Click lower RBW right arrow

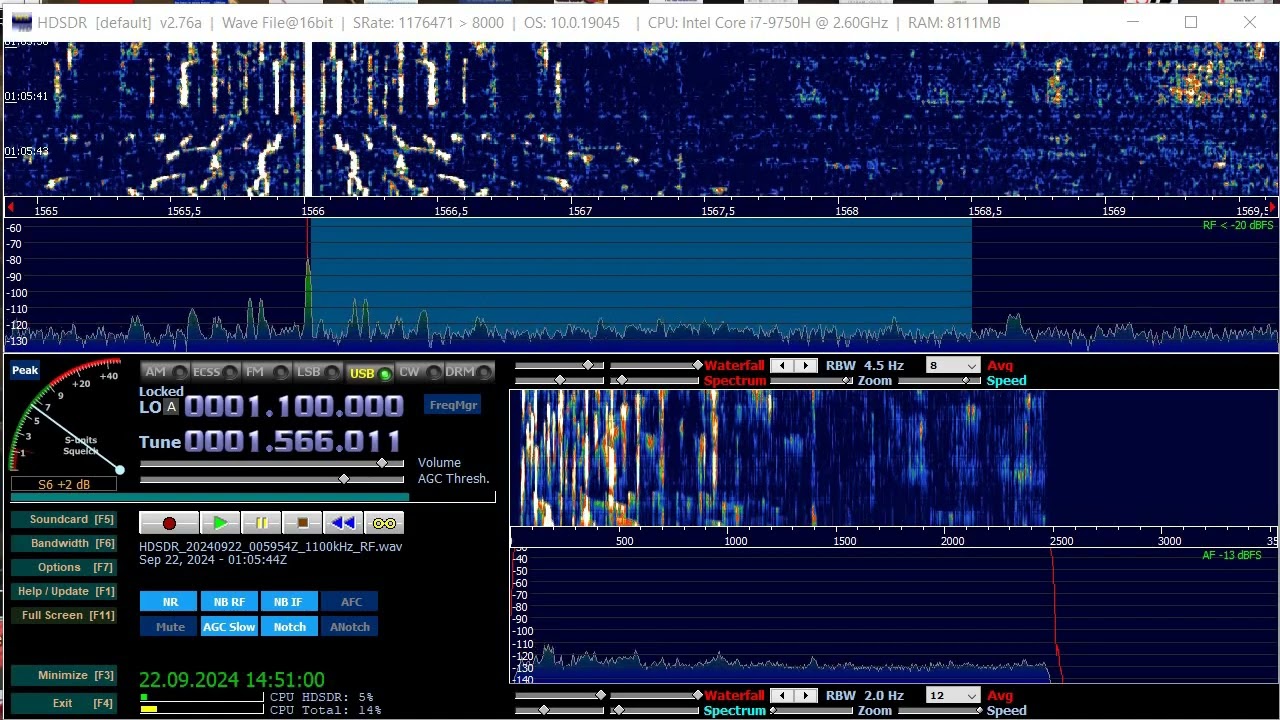point(806,695)
